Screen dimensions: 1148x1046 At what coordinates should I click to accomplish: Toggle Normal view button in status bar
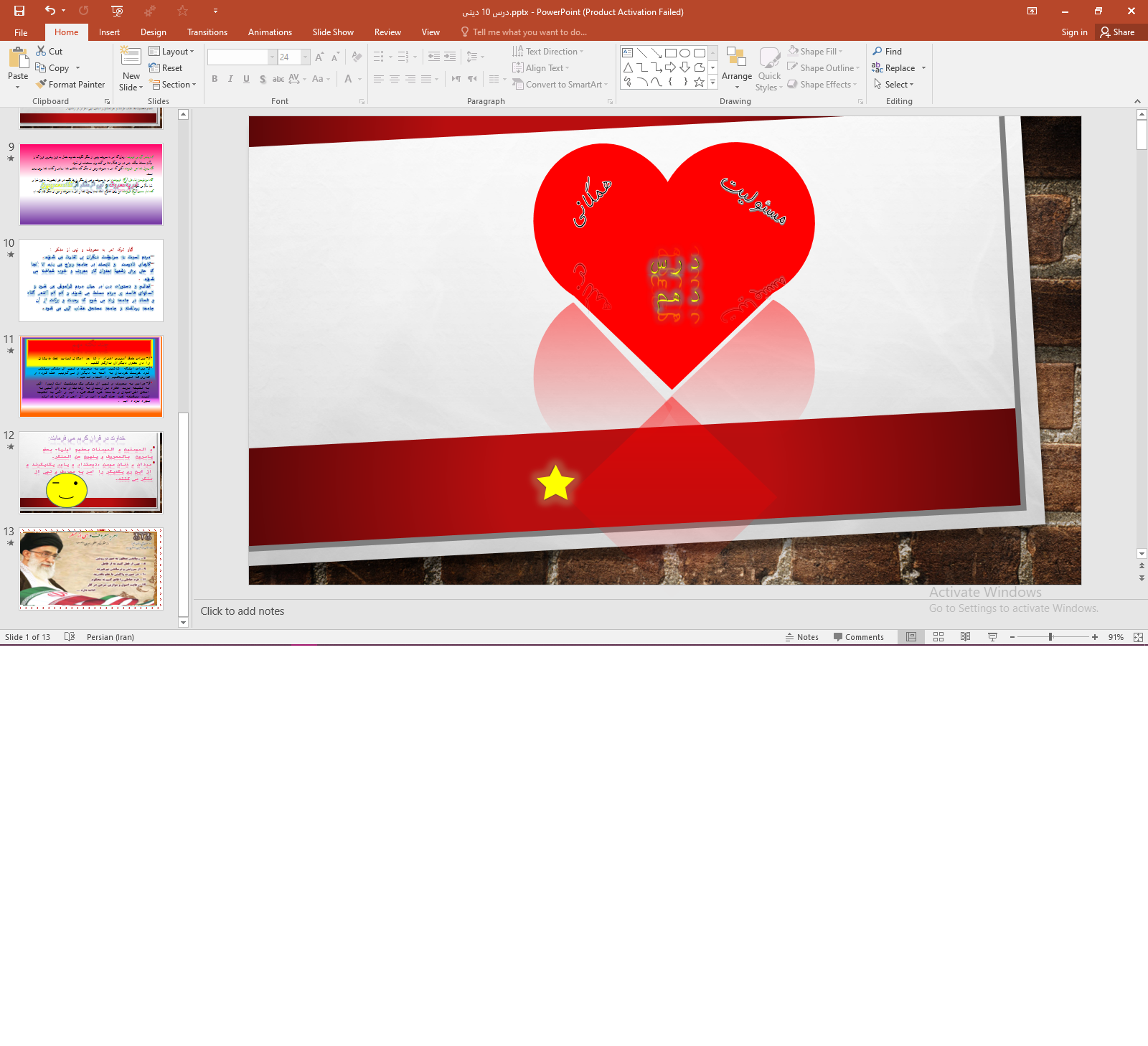911,637
